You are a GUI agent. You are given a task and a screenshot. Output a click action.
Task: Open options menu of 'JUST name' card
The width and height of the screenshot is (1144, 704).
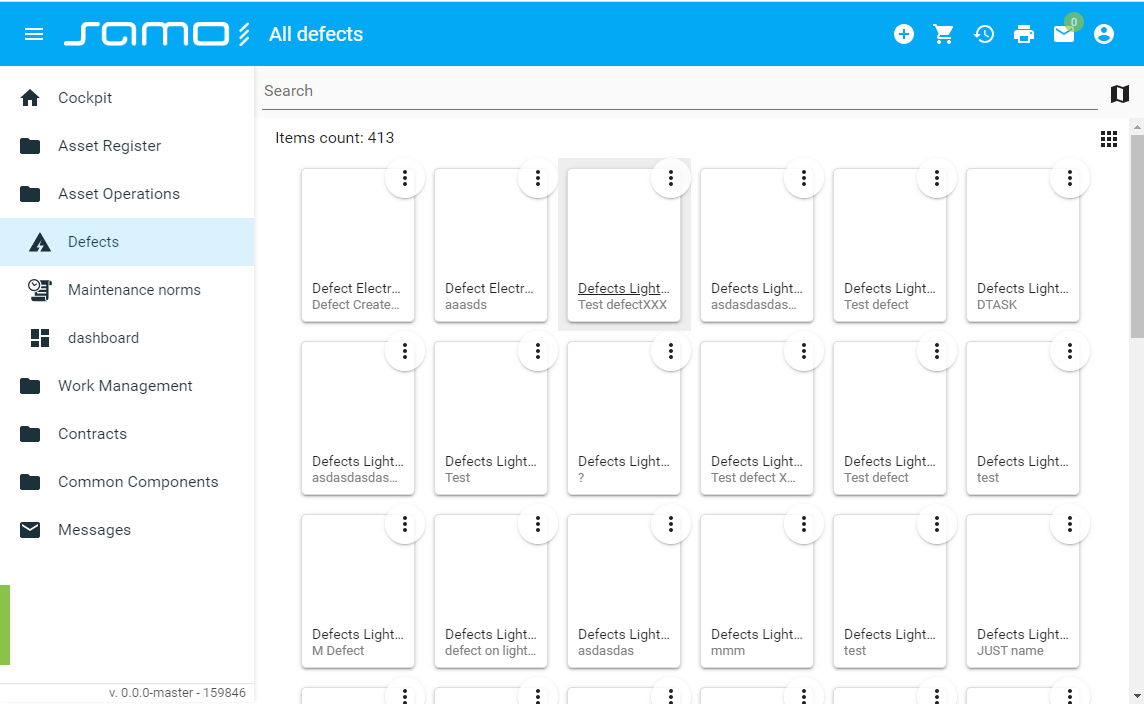coord(1070,524)
